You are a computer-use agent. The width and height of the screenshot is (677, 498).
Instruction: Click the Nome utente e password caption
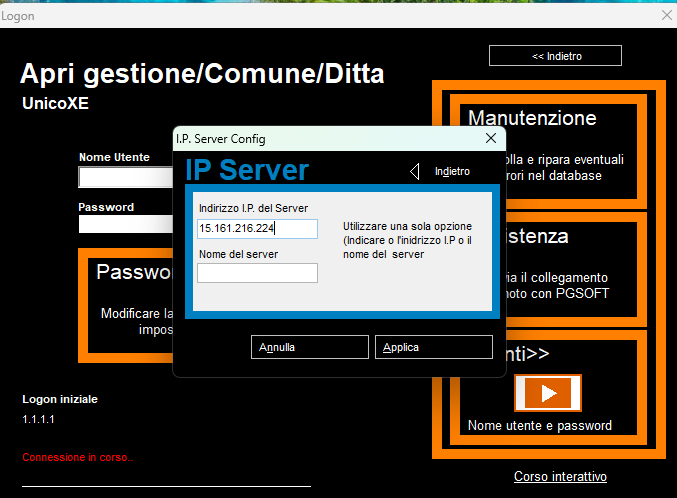tap(540, 426)
